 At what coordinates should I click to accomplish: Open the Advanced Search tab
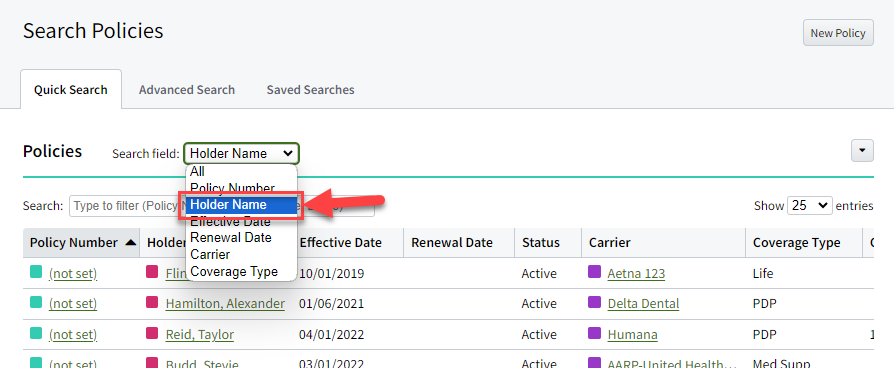pyautogui.click(x=187, y=90)
